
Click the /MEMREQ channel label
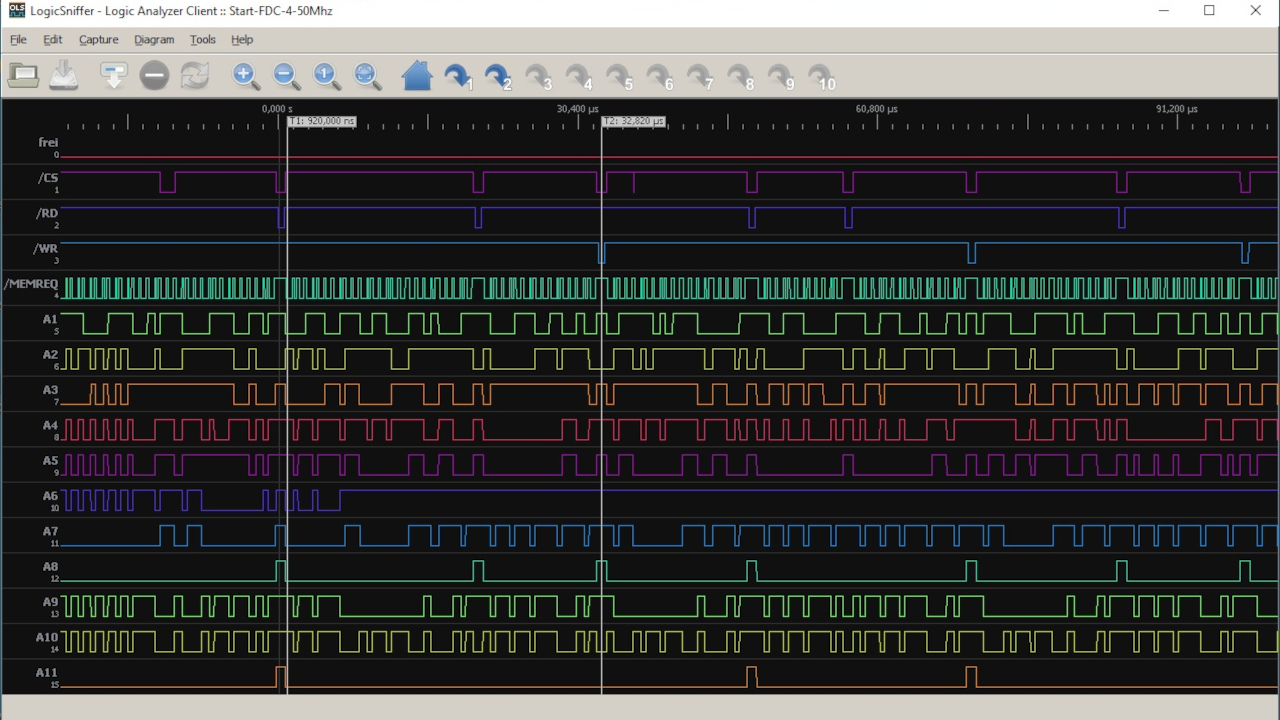pyautogui.click(x=31, y=284)
